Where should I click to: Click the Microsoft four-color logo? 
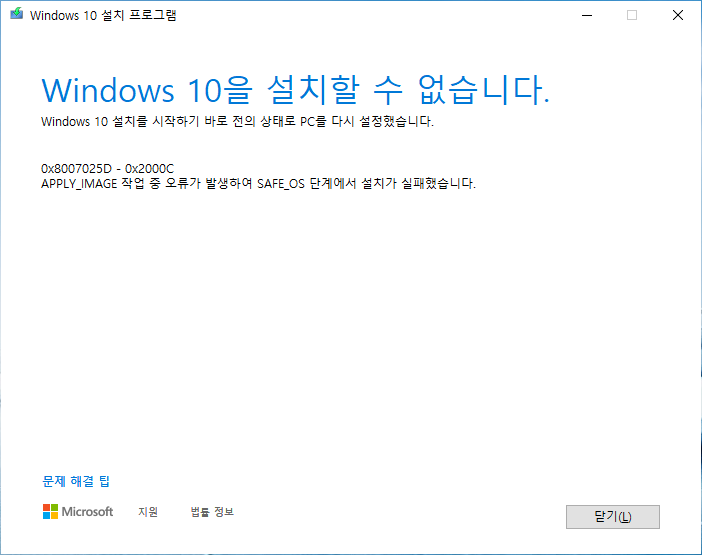coord(51,512)
